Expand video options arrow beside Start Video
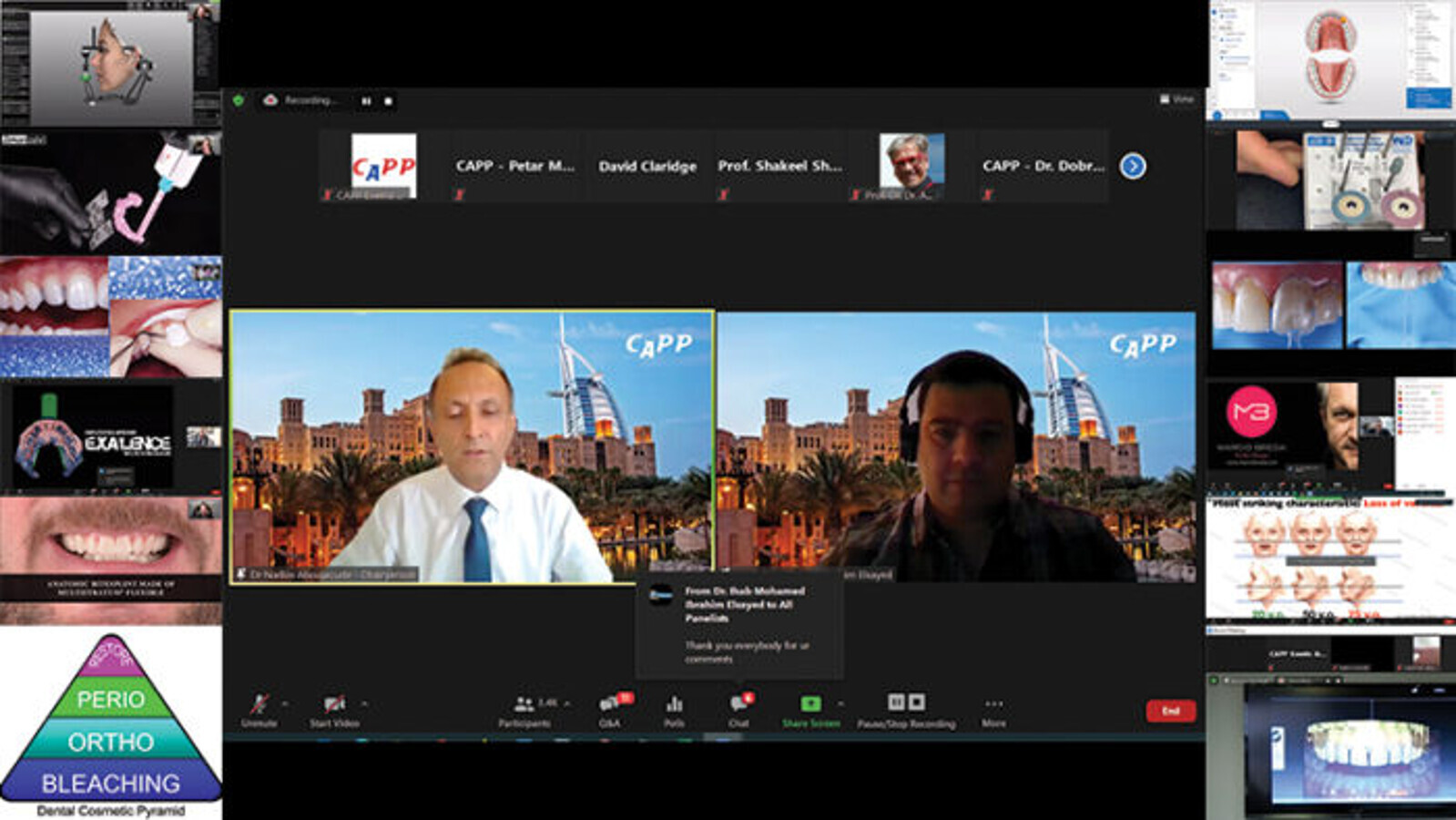1456x820 pixels. (x=365, y=703)
